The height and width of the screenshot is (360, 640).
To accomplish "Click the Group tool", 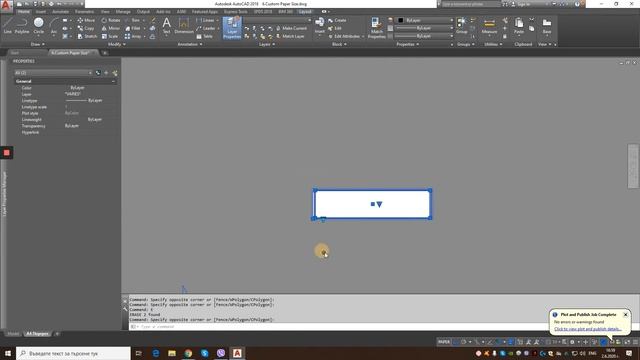I will coord(462,25).
